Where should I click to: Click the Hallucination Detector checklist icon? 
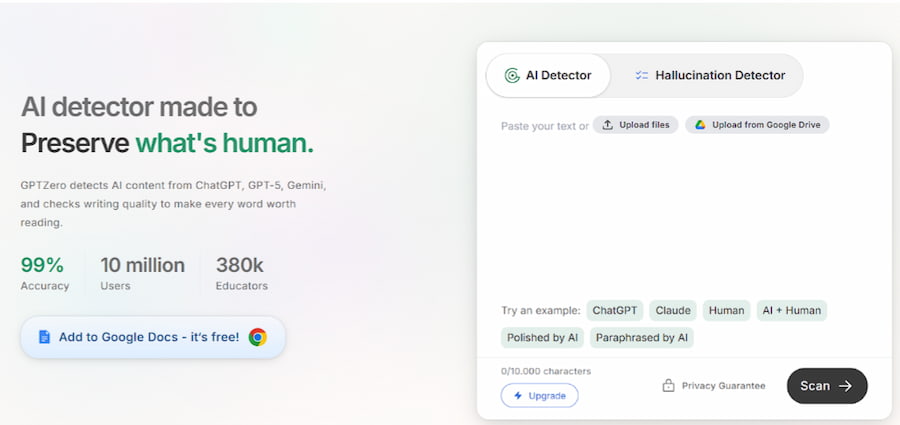(x=641, y=75)
